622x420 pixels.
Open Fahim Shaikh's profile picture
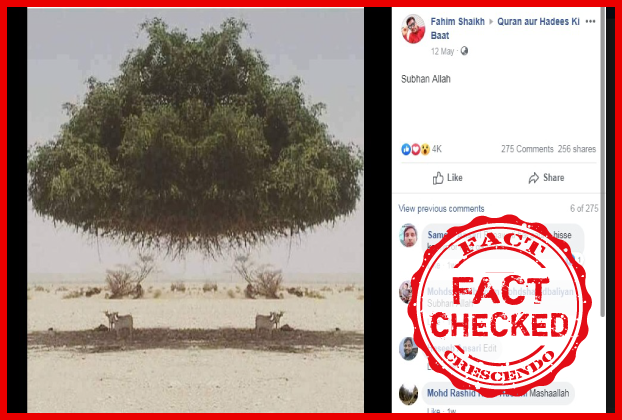click(x=413, y=29)
